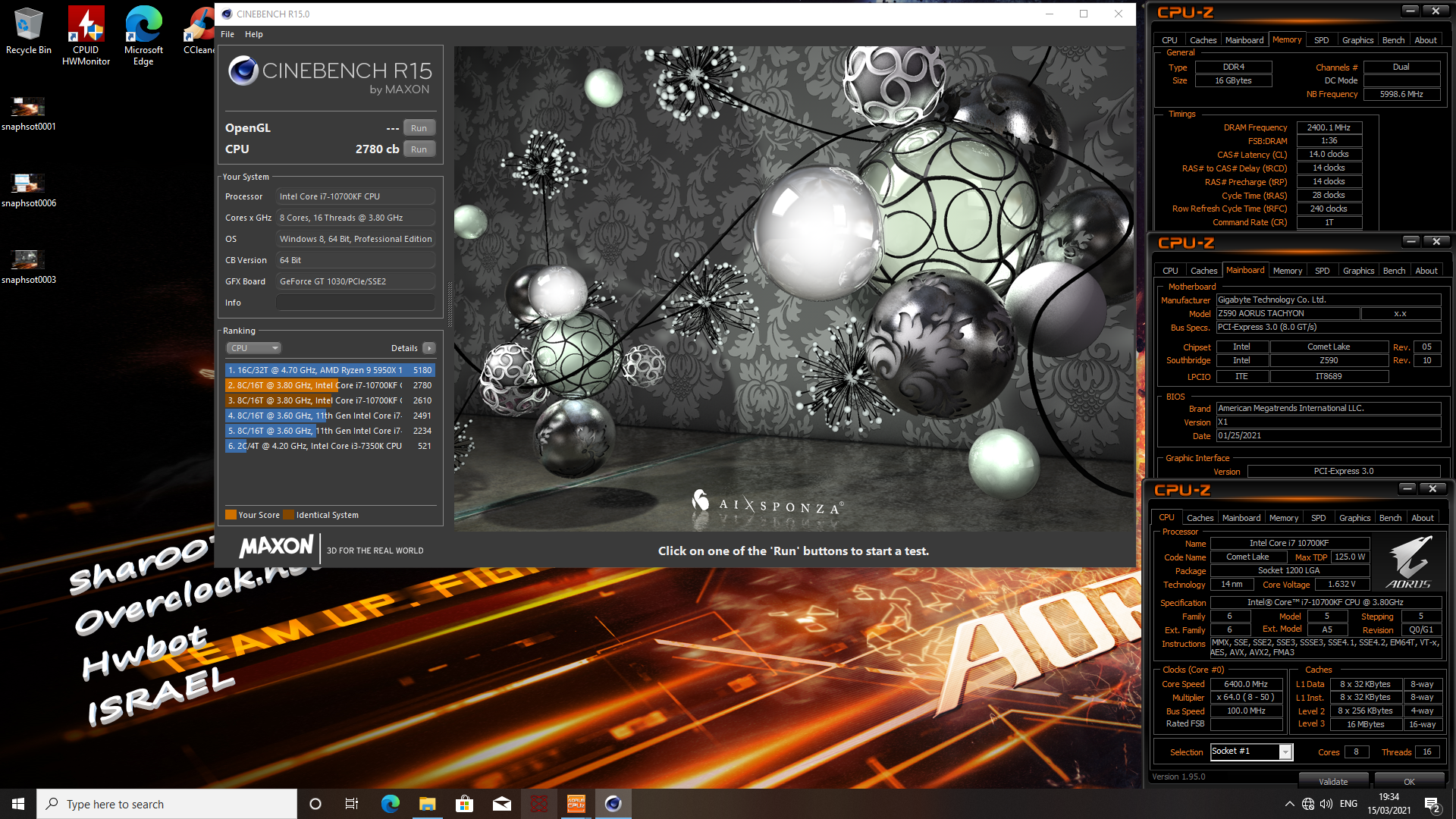Open CPU tab in top CPU-Z window
Image resolution: width=1456 pixels, height=819 pixels.
pos(1169,40)
